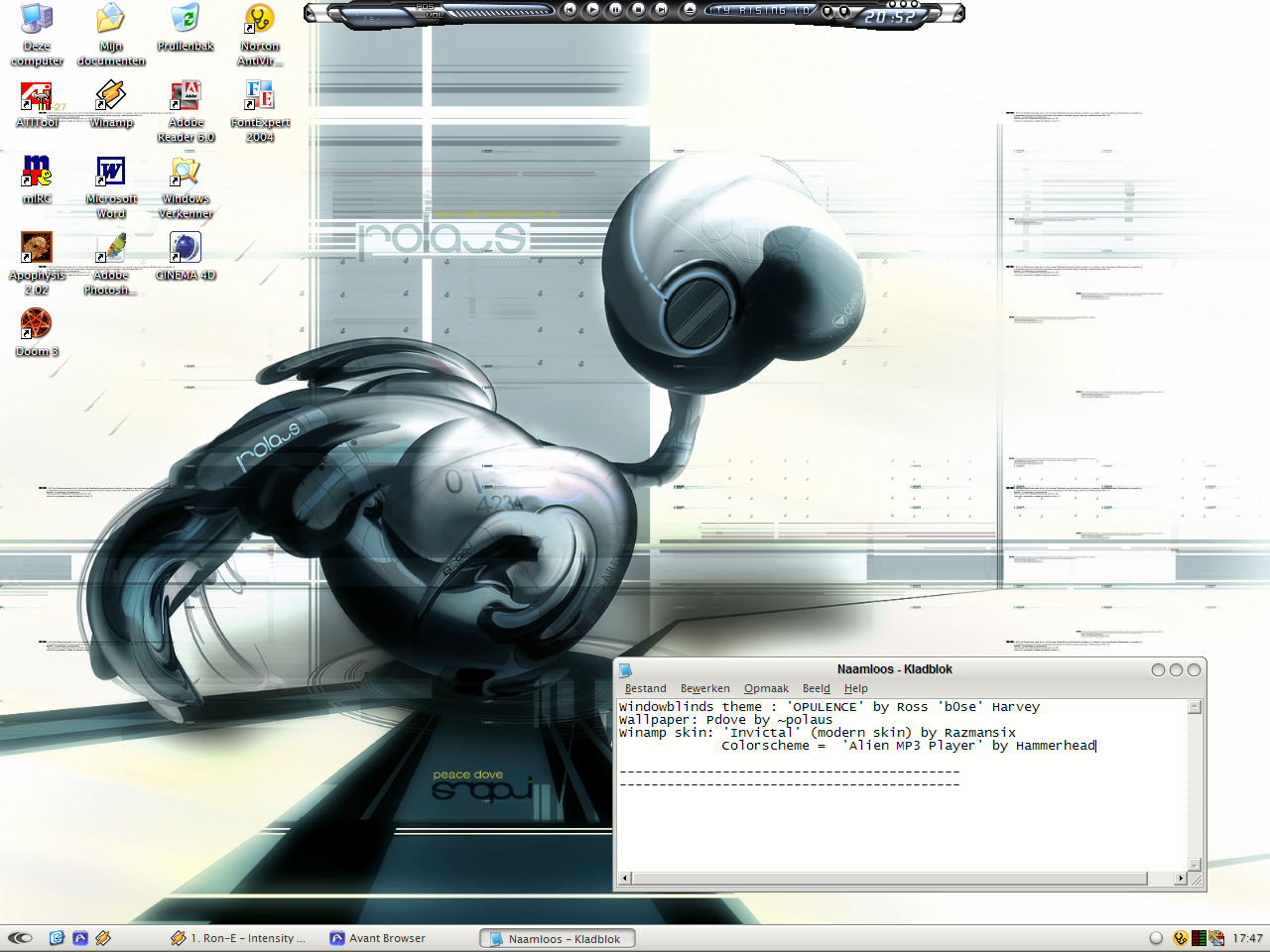
Task: Play the track in Winamp
Action: (x=592, y=10)
